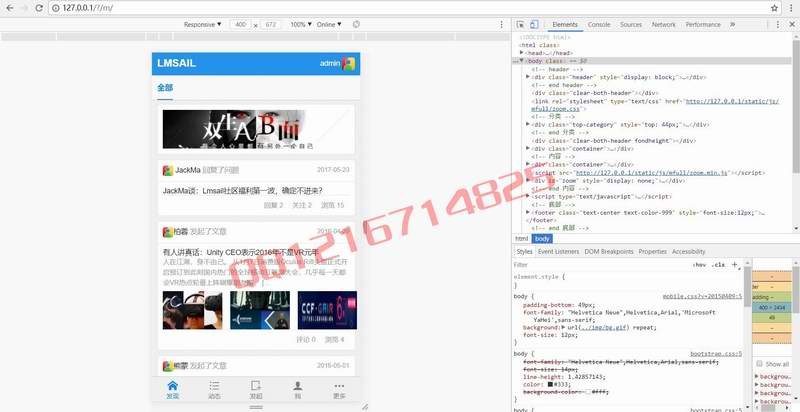Tap the home icon in bottom navigation
Screen dimensions: 800x412
[172, 386]
